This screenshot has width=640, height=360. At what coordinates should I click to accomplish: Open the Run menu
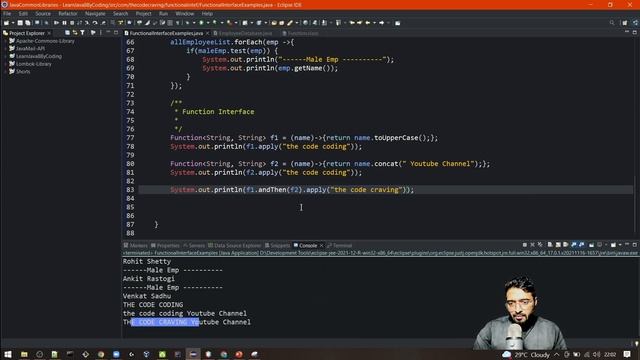[164, 13]
